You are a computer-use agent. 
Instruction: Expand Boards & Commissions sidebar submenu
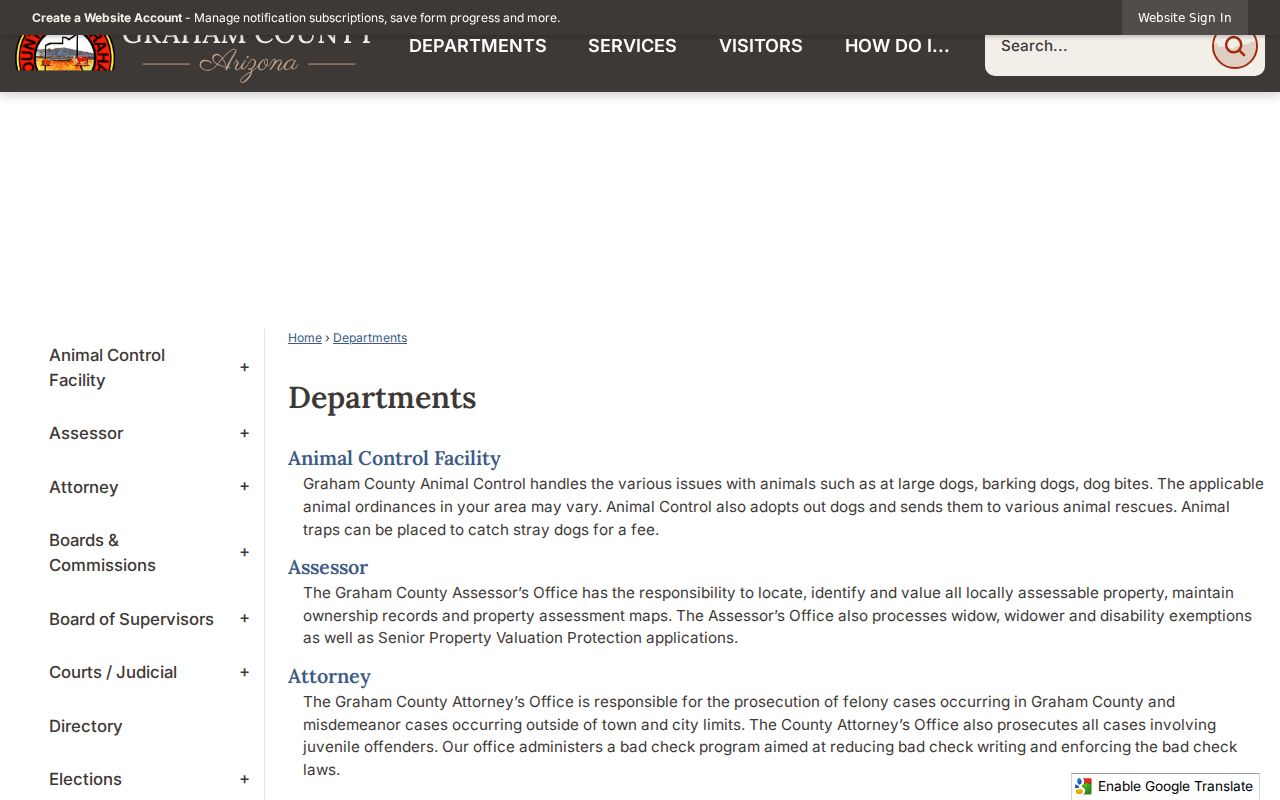(244, 553)
